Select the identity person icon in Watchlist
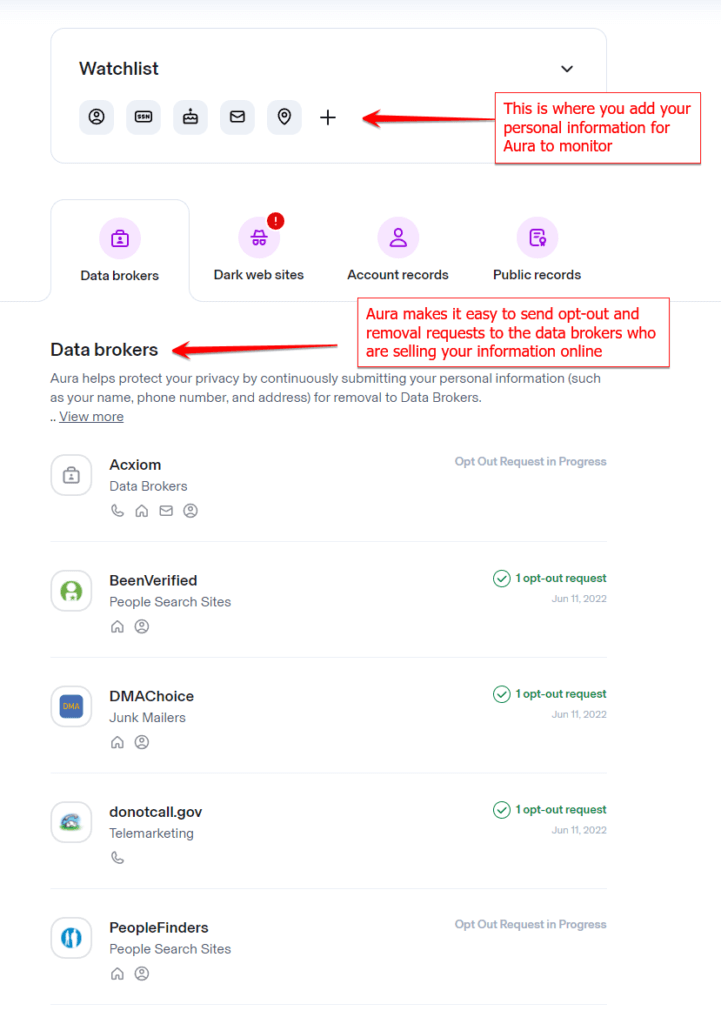The height and width of the screenshot is (1024, 721). pyautogui.click(x=96, y=117)
